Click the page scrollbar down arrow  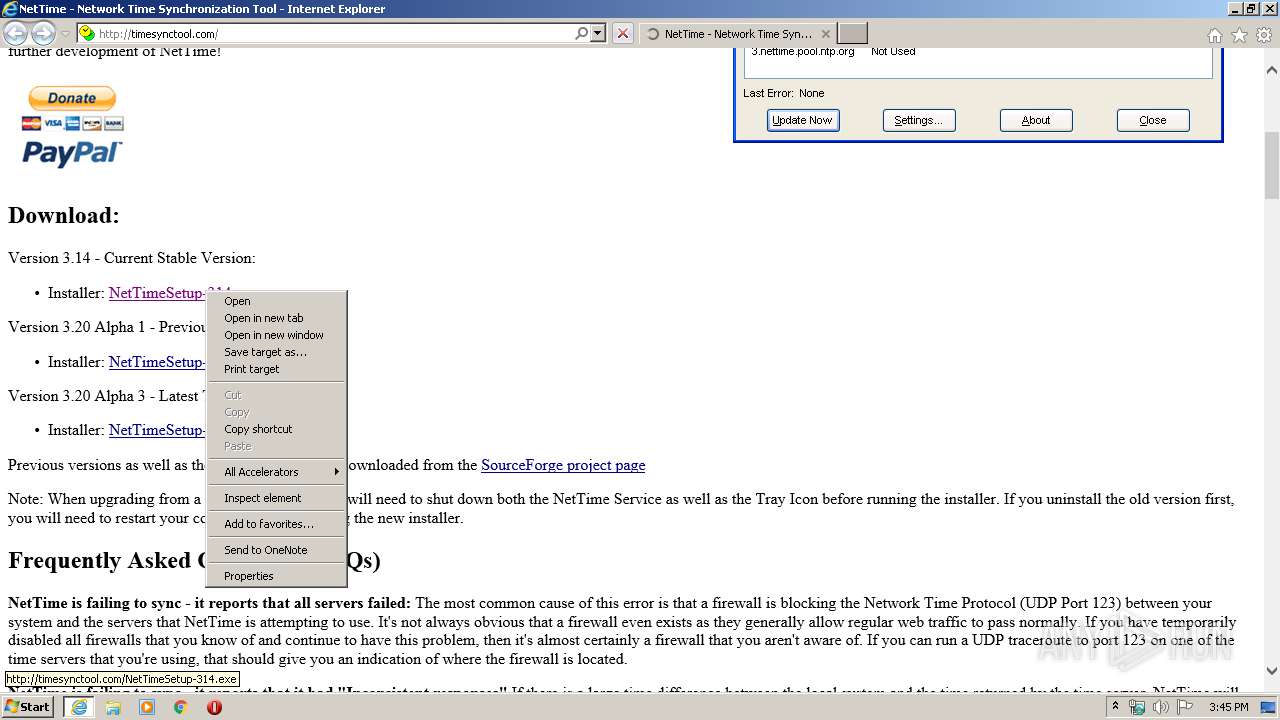pos(1272,671)
